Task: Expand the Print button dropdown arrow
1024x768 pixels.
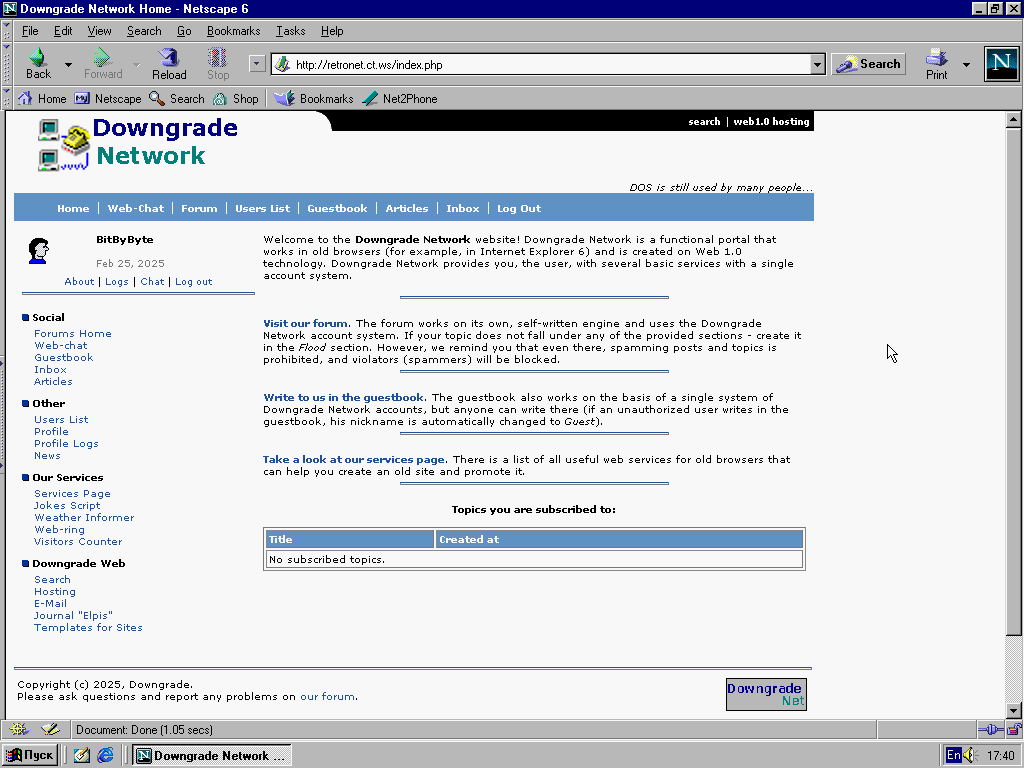Action: pyautogui.click(x=966, y=65)
